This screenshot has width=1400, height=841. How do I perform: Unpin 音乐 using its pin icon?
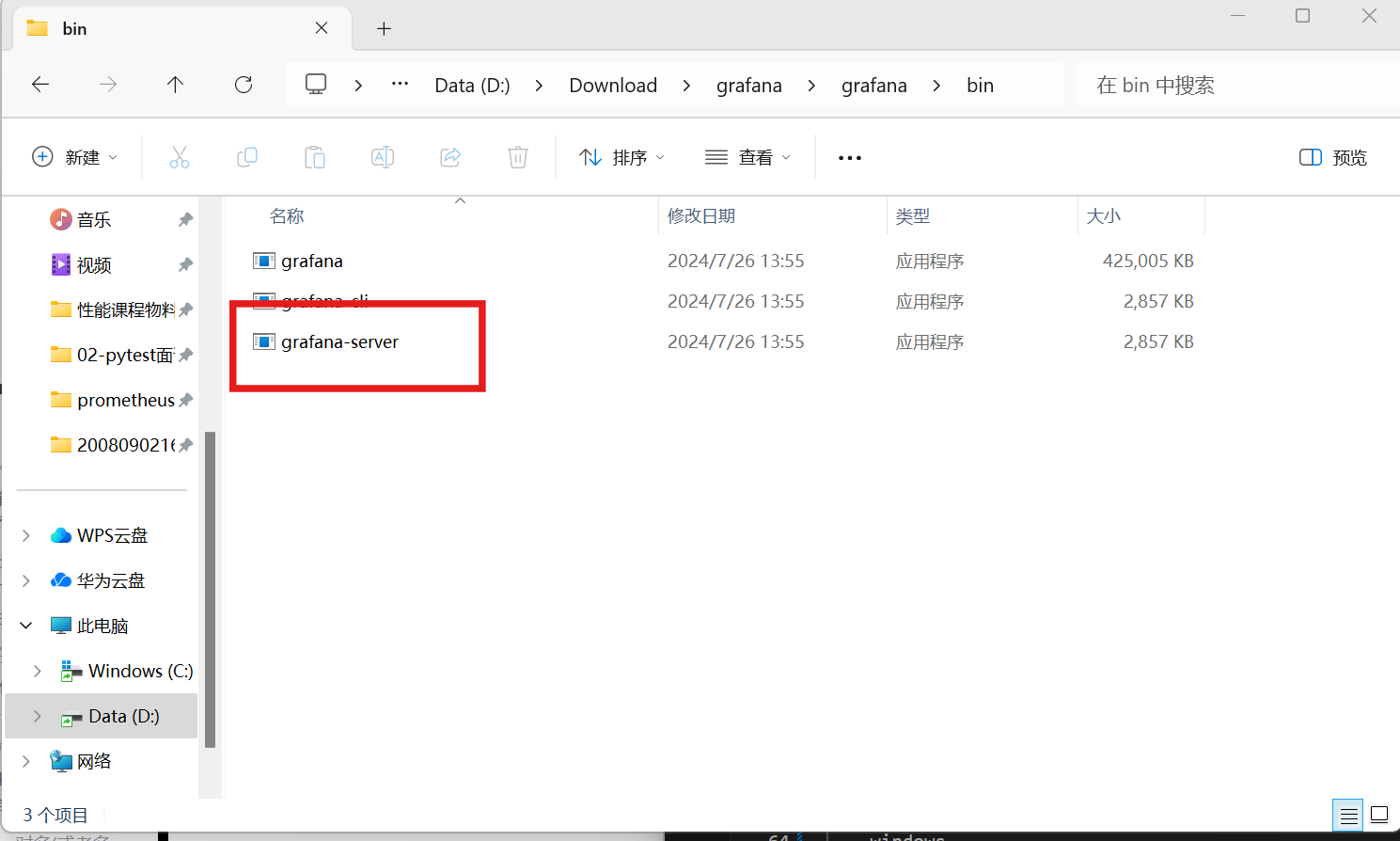tap(185, 219)
